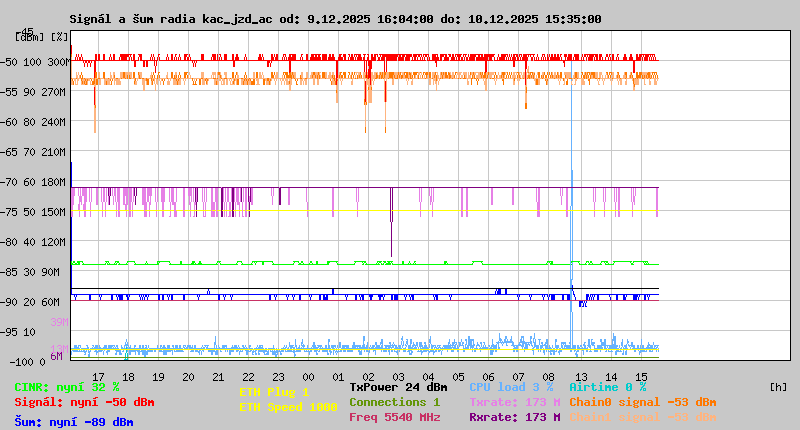Viewport: 800px width, 430px height.
Task: Click the Airtime 0 % legend label
Action: [x=607, y=387]
